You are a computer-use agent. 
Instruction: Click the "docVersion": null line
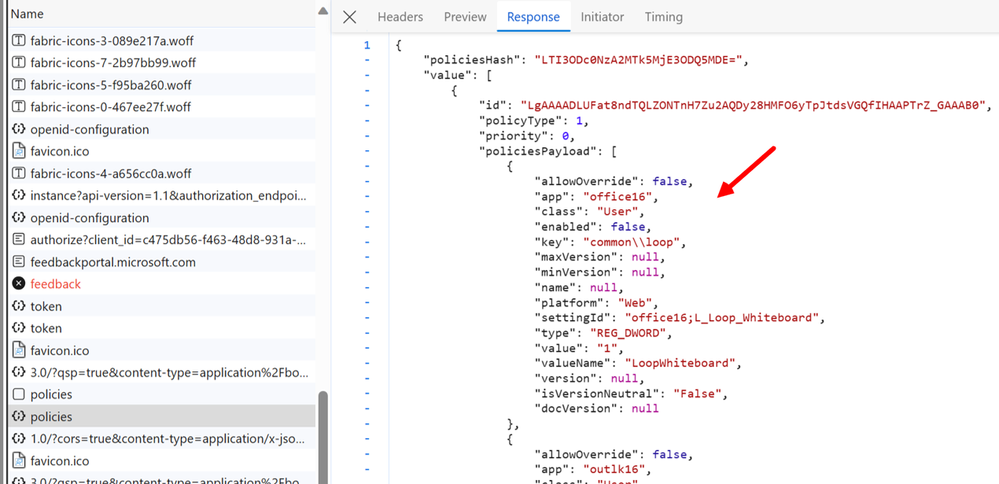596,409
